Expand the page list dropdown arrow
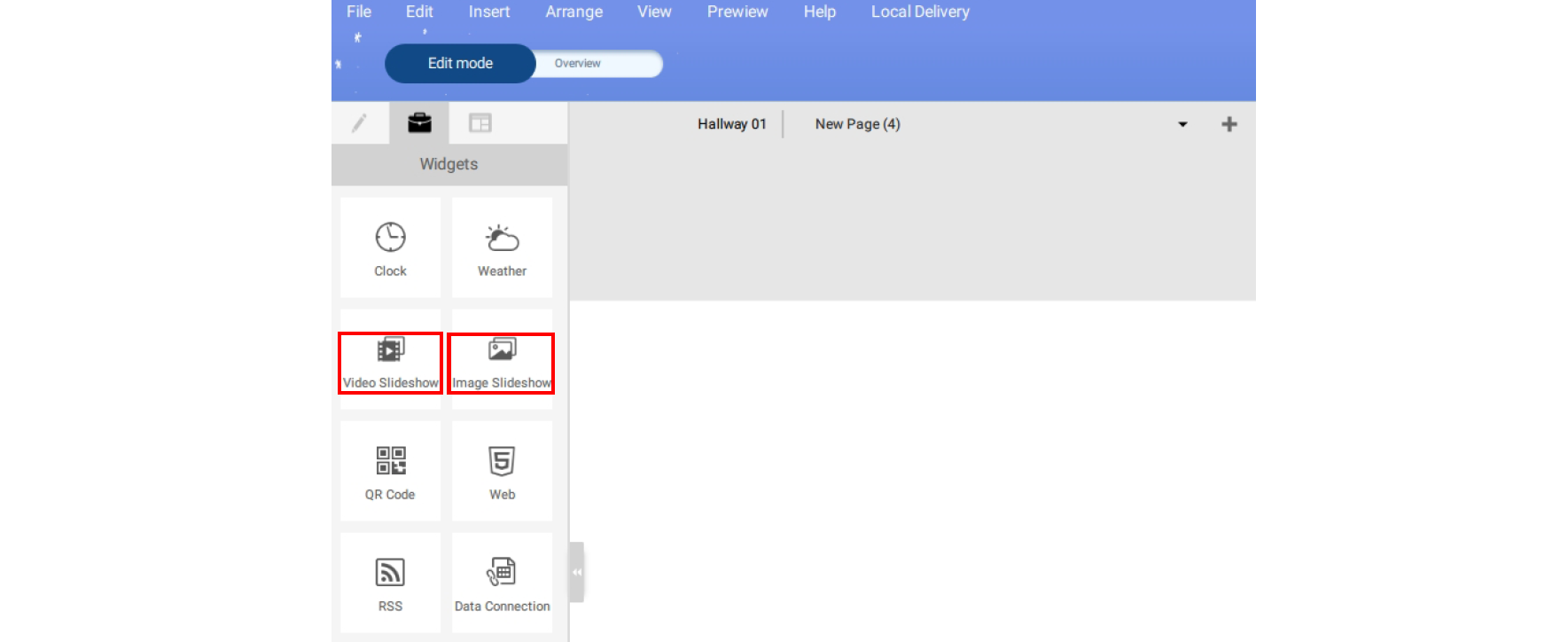 tap(1182, 124)
